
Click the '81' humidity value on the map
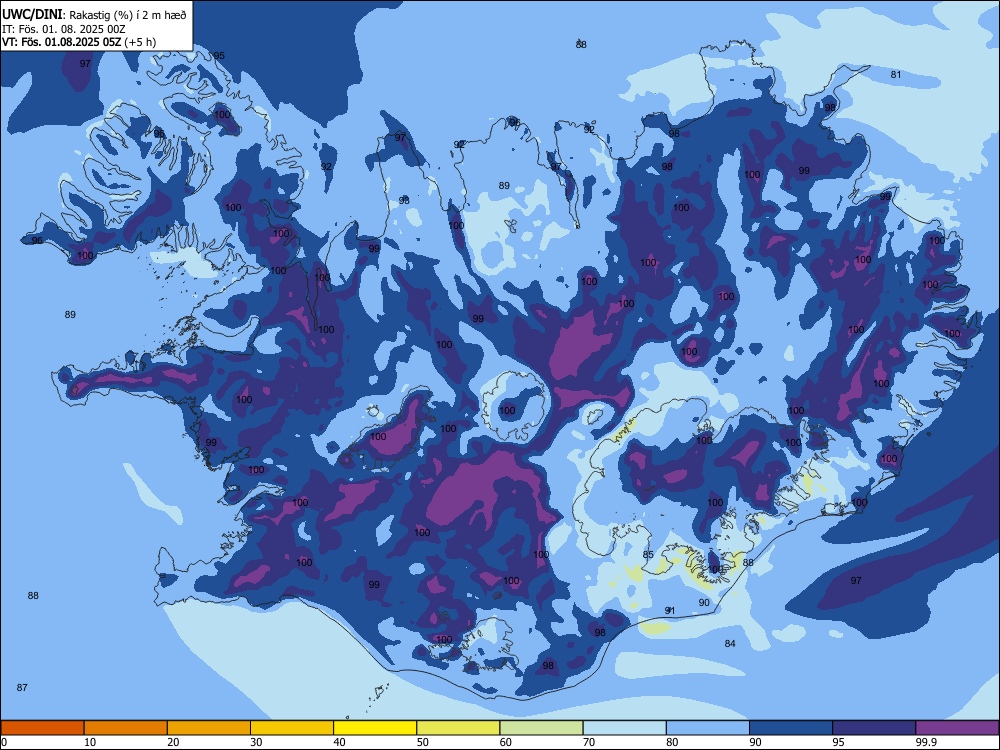[x=896, y=75]
